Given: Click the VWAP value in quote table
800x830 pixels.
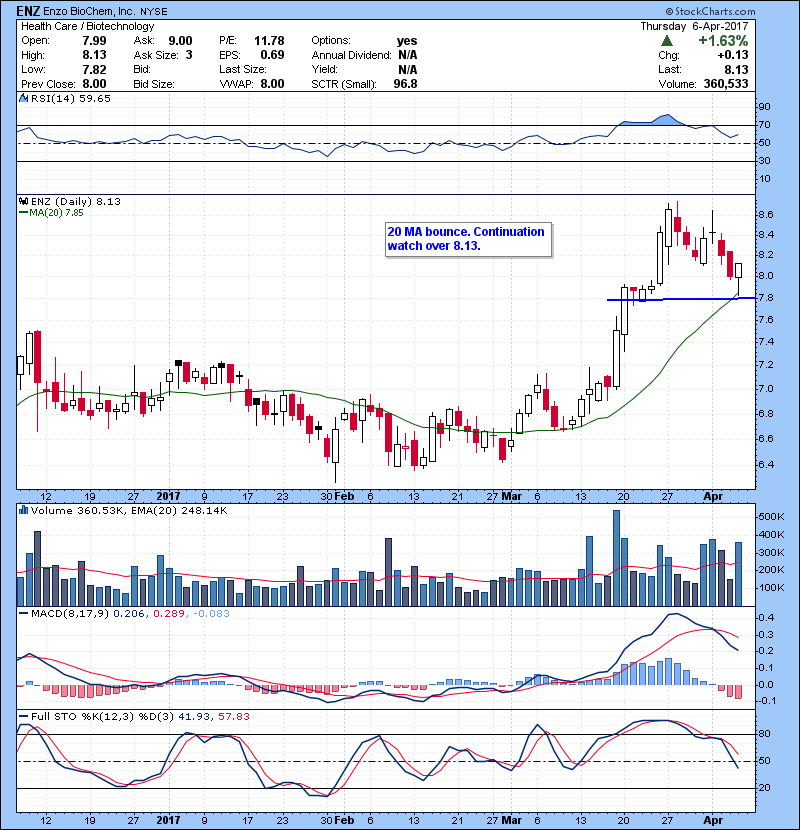Looking at the screenshot, I should (272, 84).
